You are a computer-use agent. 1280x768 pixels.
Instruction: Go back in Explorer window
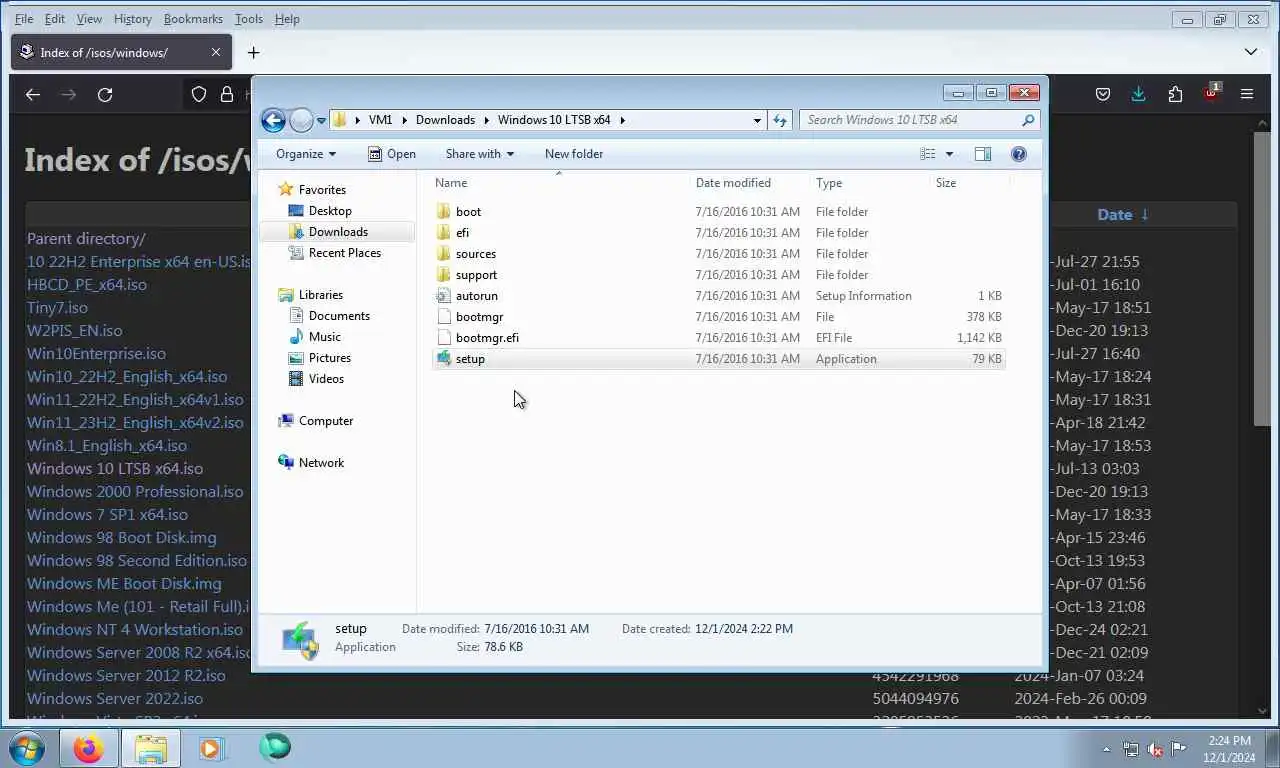(x=273, y=120)
